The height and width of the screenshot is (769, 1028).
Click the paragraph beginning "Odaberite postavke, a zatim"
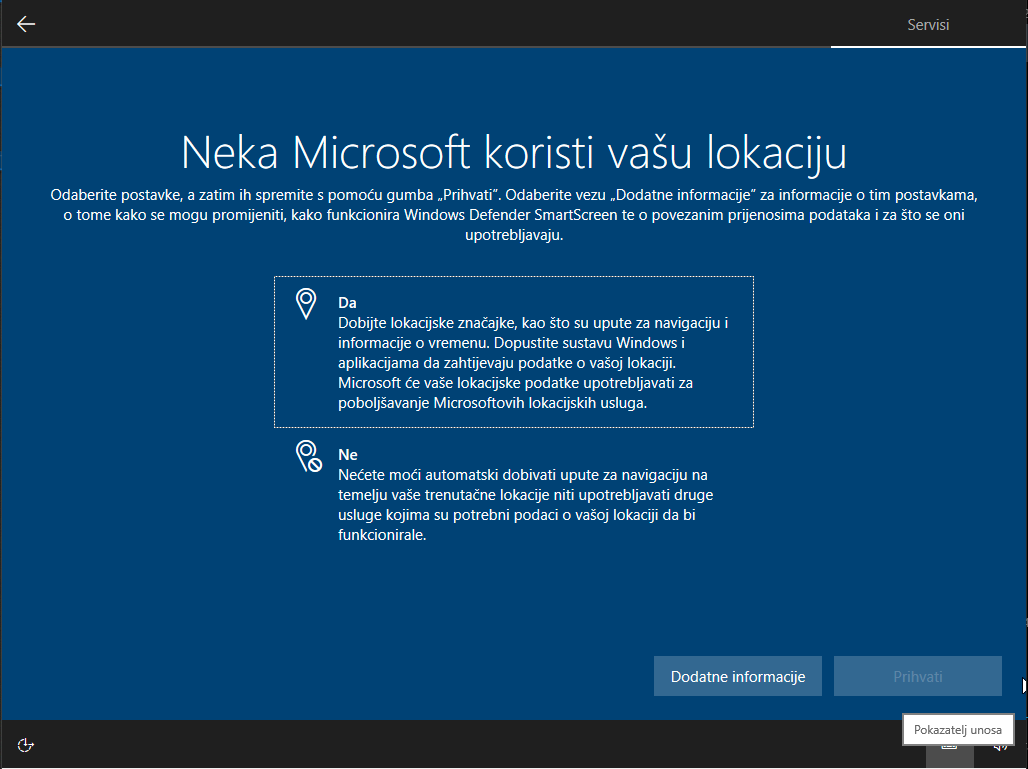(513, 214)
